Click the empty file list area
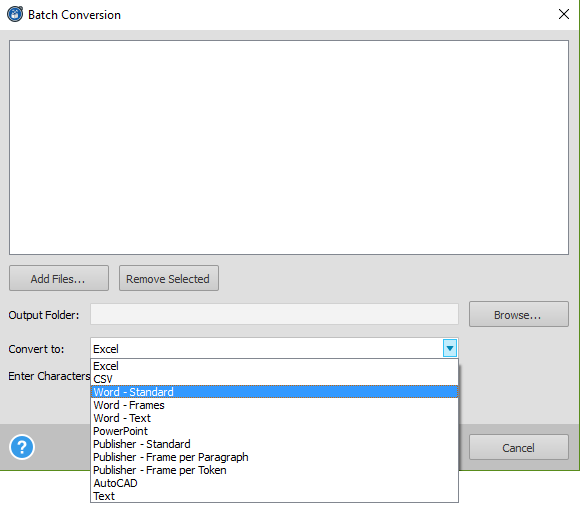The image size is (580, 511). point(289,147)
